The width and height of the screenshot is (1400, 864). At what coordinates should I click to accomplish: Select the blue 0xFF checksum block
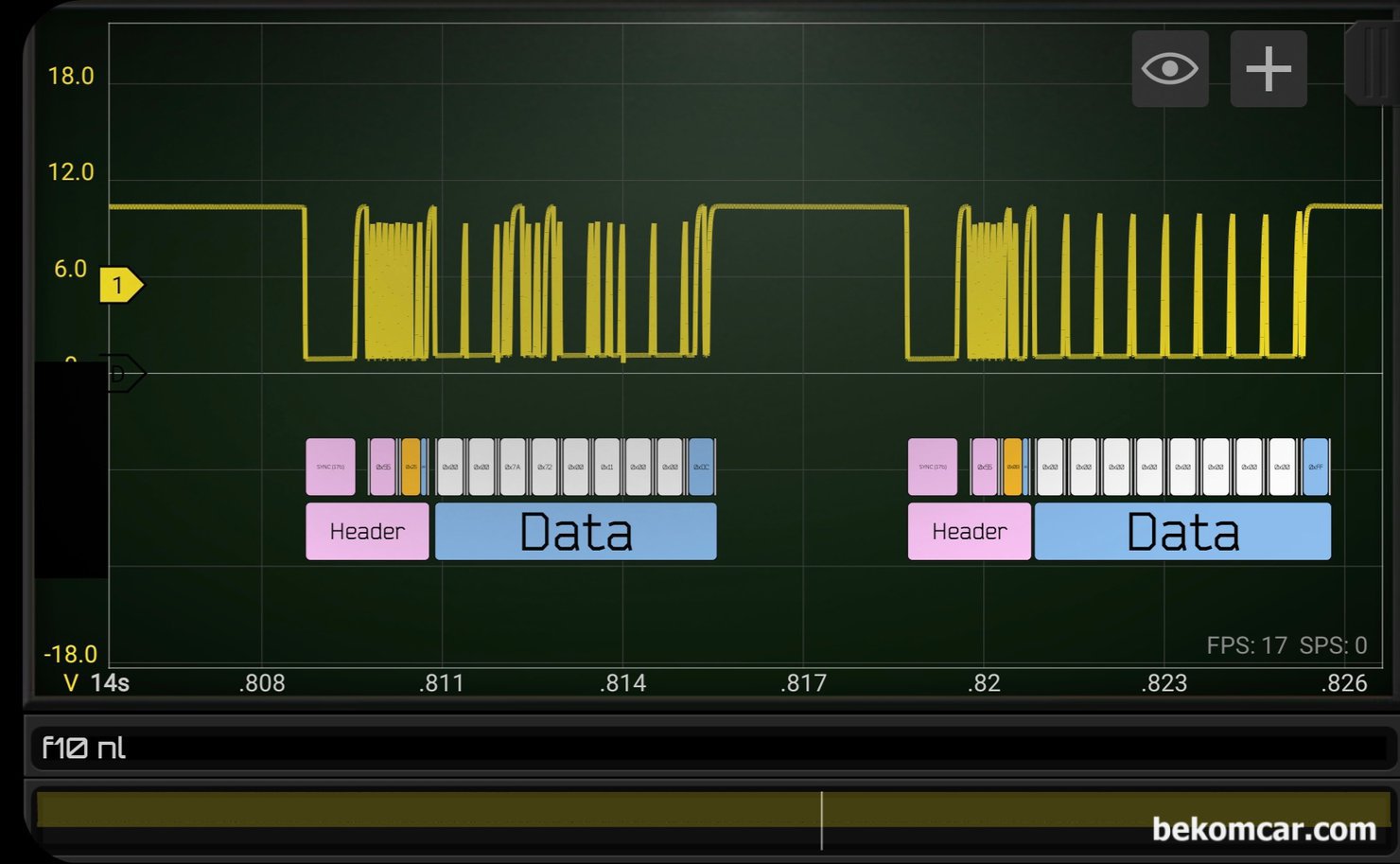click(x=1316, y=467)
